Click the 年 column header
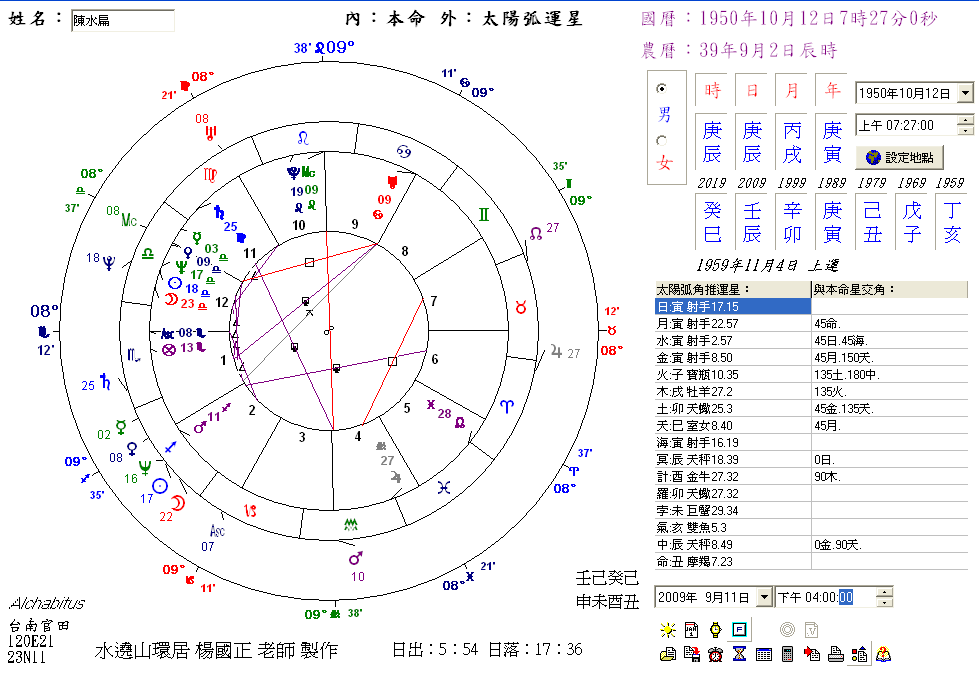 click(832, 88)
